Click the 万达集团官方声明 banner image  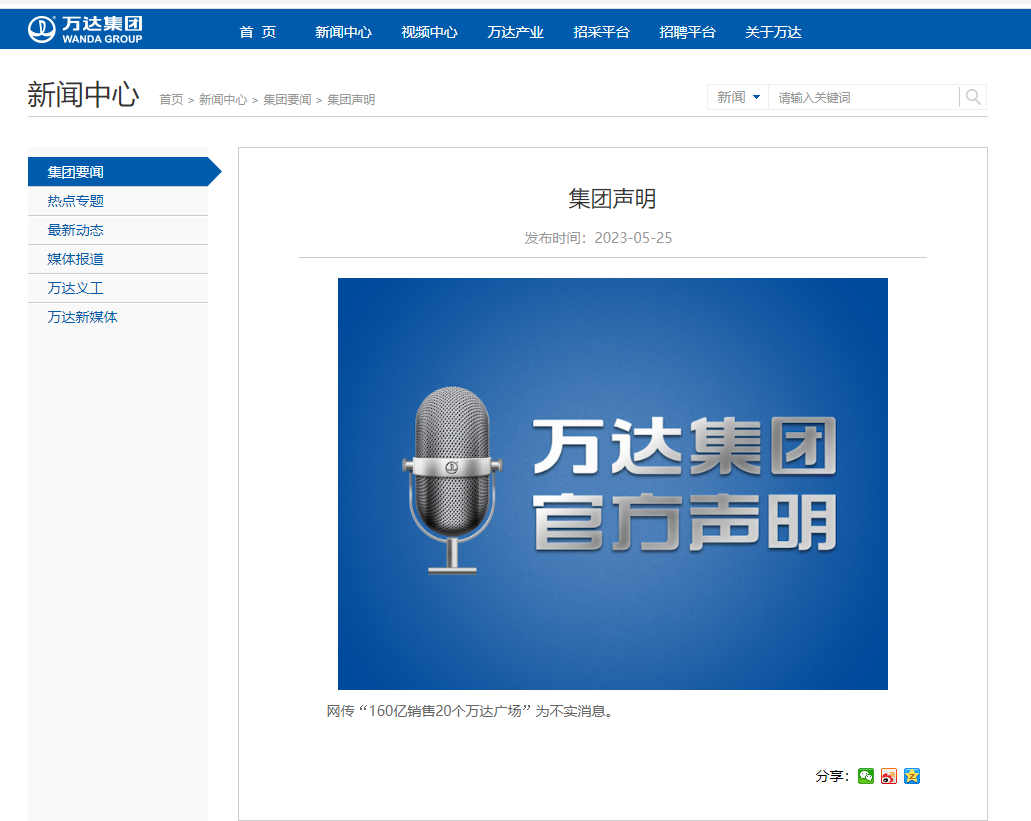pyautogui.click(x=613, y=484)
